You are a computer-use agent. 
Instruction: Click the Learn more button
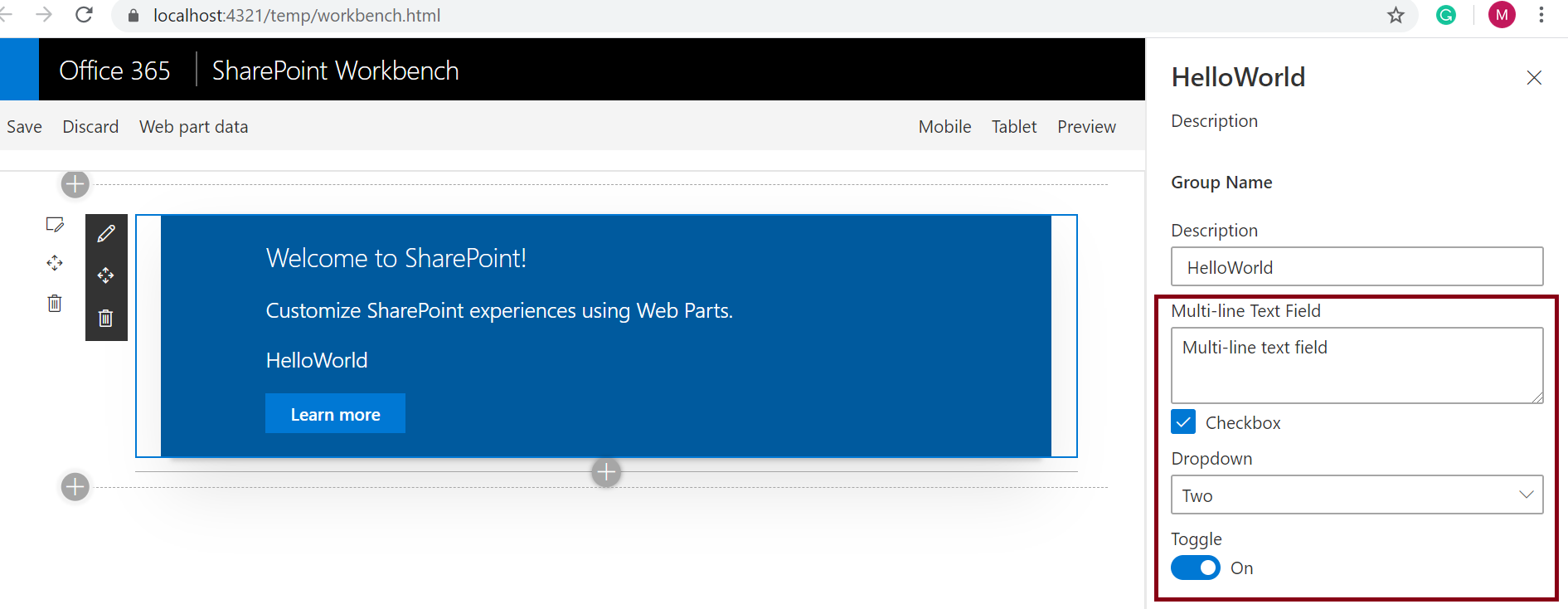pos(335,413)
